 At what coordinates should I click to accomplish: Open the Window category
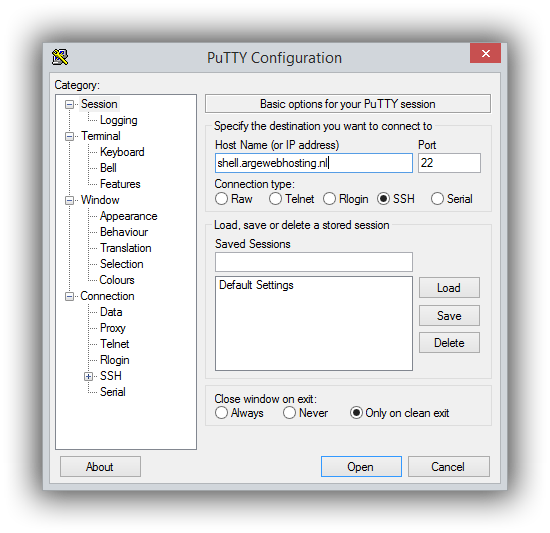(x=100, y=200)
